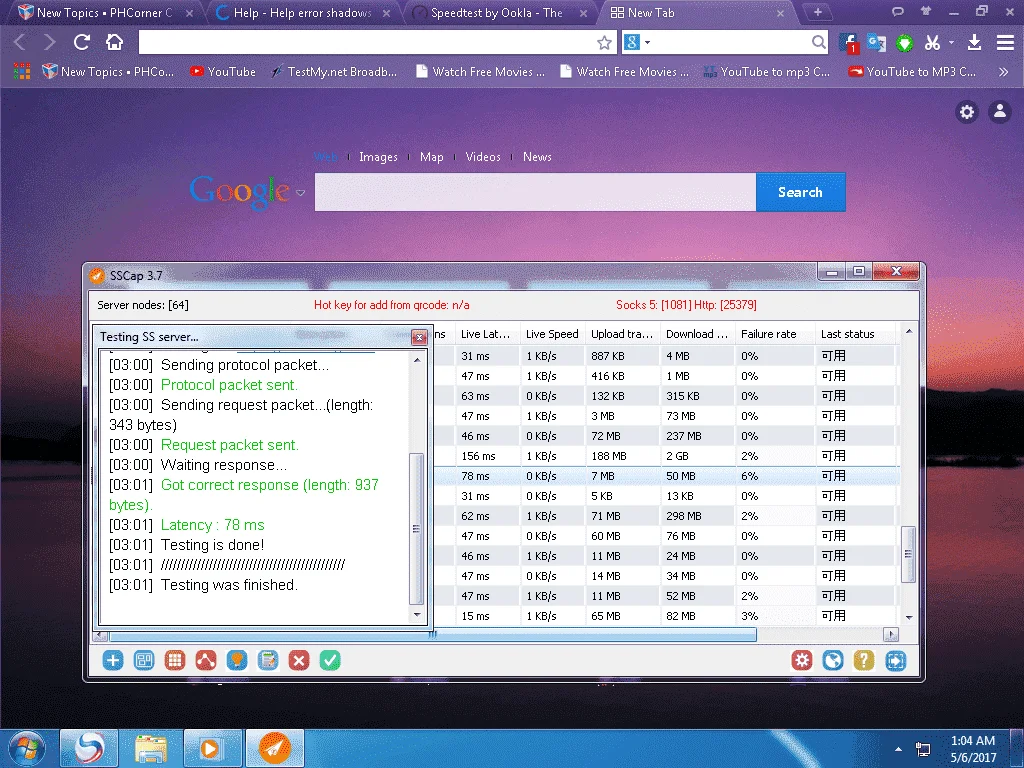Open the Google Translate extension icon
This screenshot has height=768, width=1024.
tap(876, 43)
